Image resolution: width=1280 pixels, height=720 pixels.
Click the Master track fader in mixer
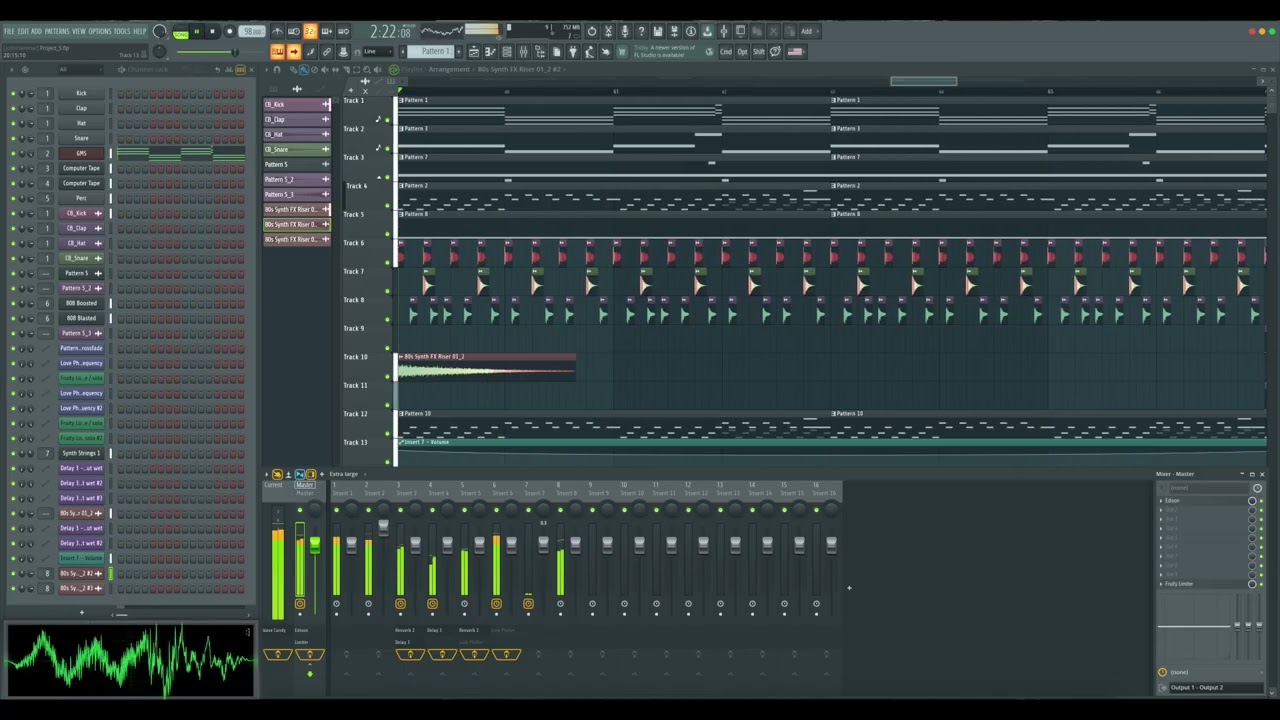pyautogui.click(x=314, y=545)
